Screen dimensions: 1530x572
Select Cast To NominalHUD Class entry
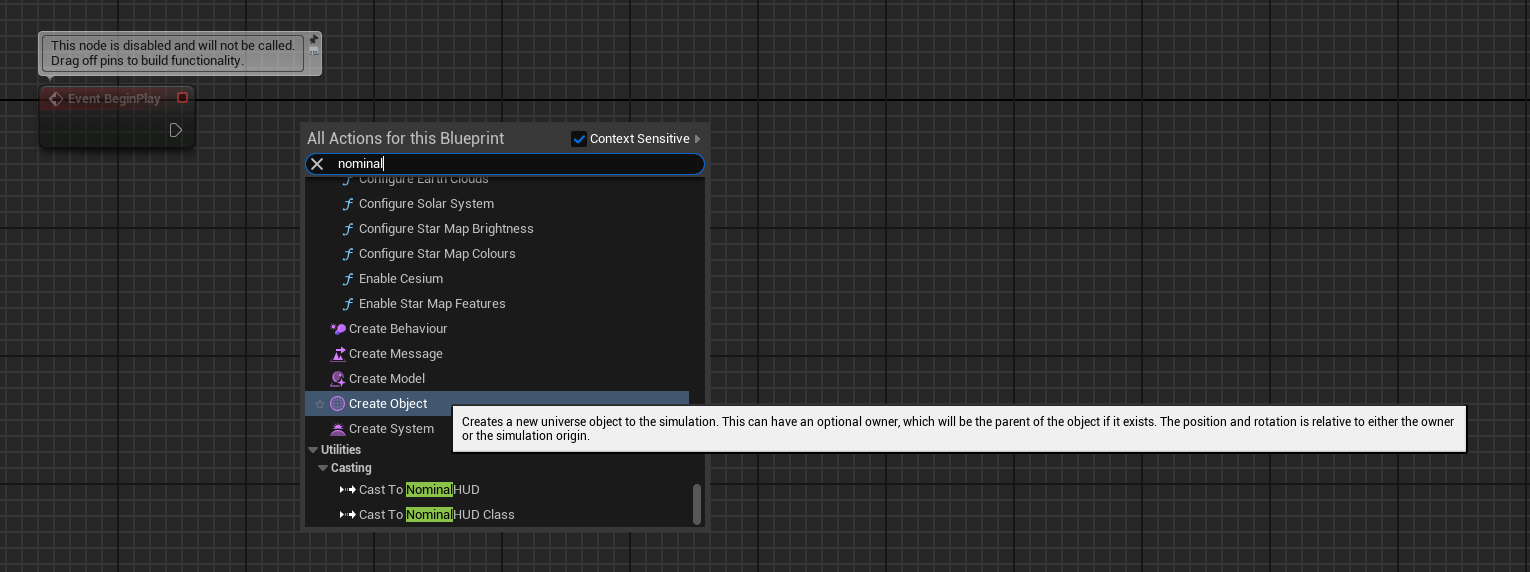click(x=436, y=515)
